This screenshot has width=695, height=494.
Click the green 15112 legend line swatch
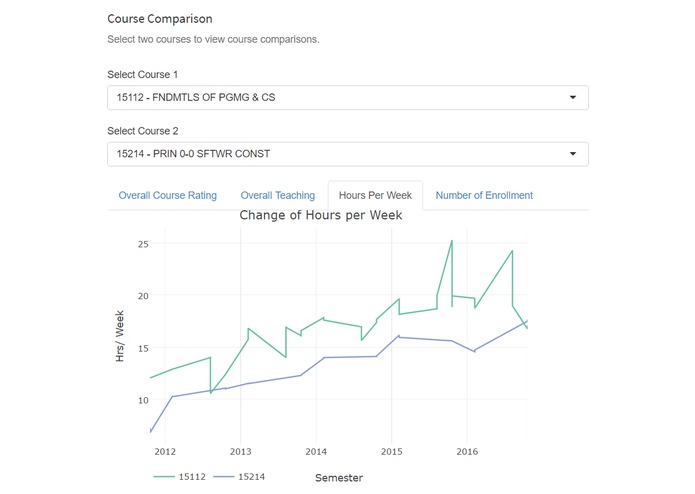point(164,478)
